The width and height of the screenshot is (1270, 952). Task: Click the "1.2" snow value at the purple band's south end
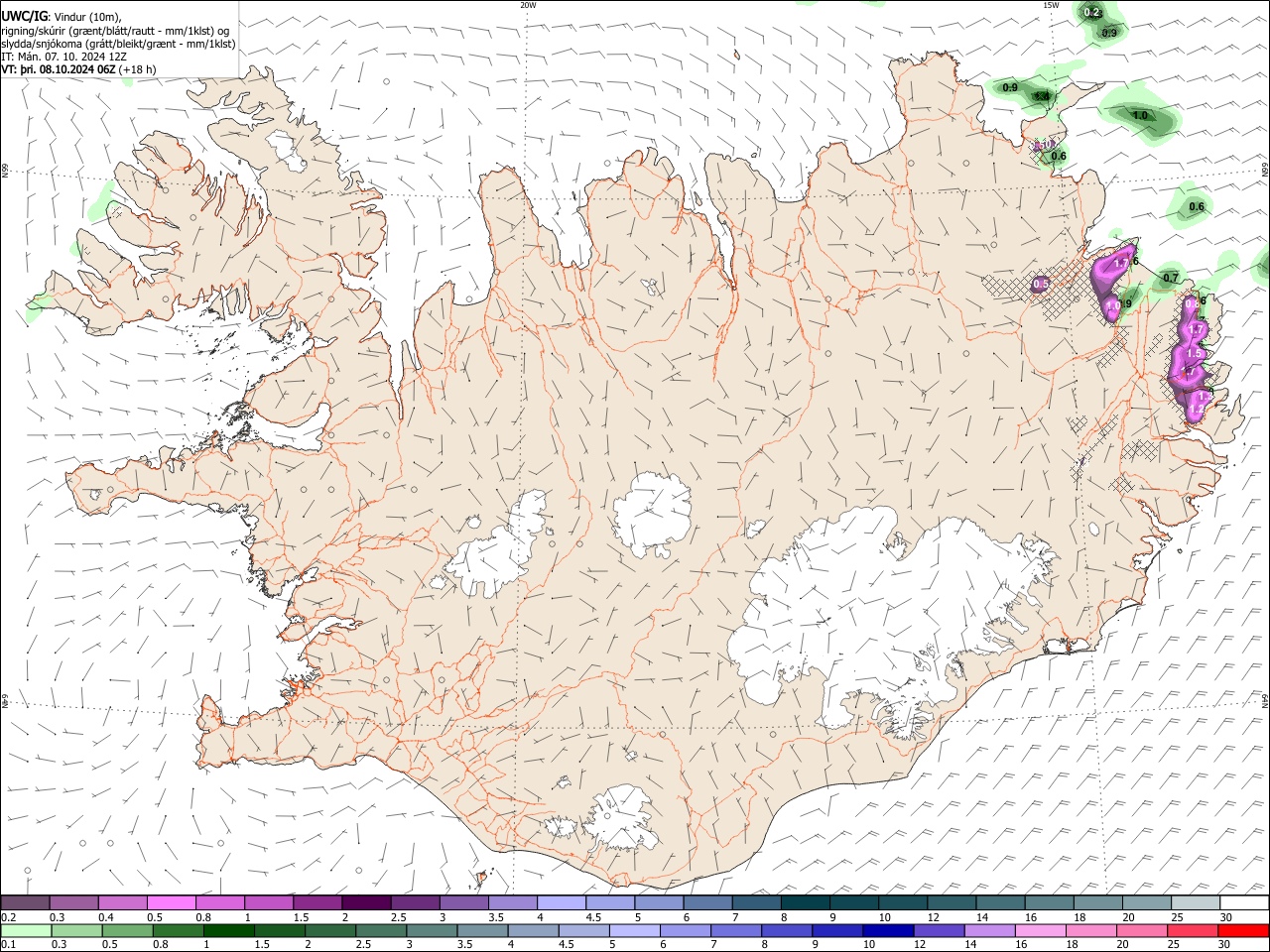tap(1197, 409)
